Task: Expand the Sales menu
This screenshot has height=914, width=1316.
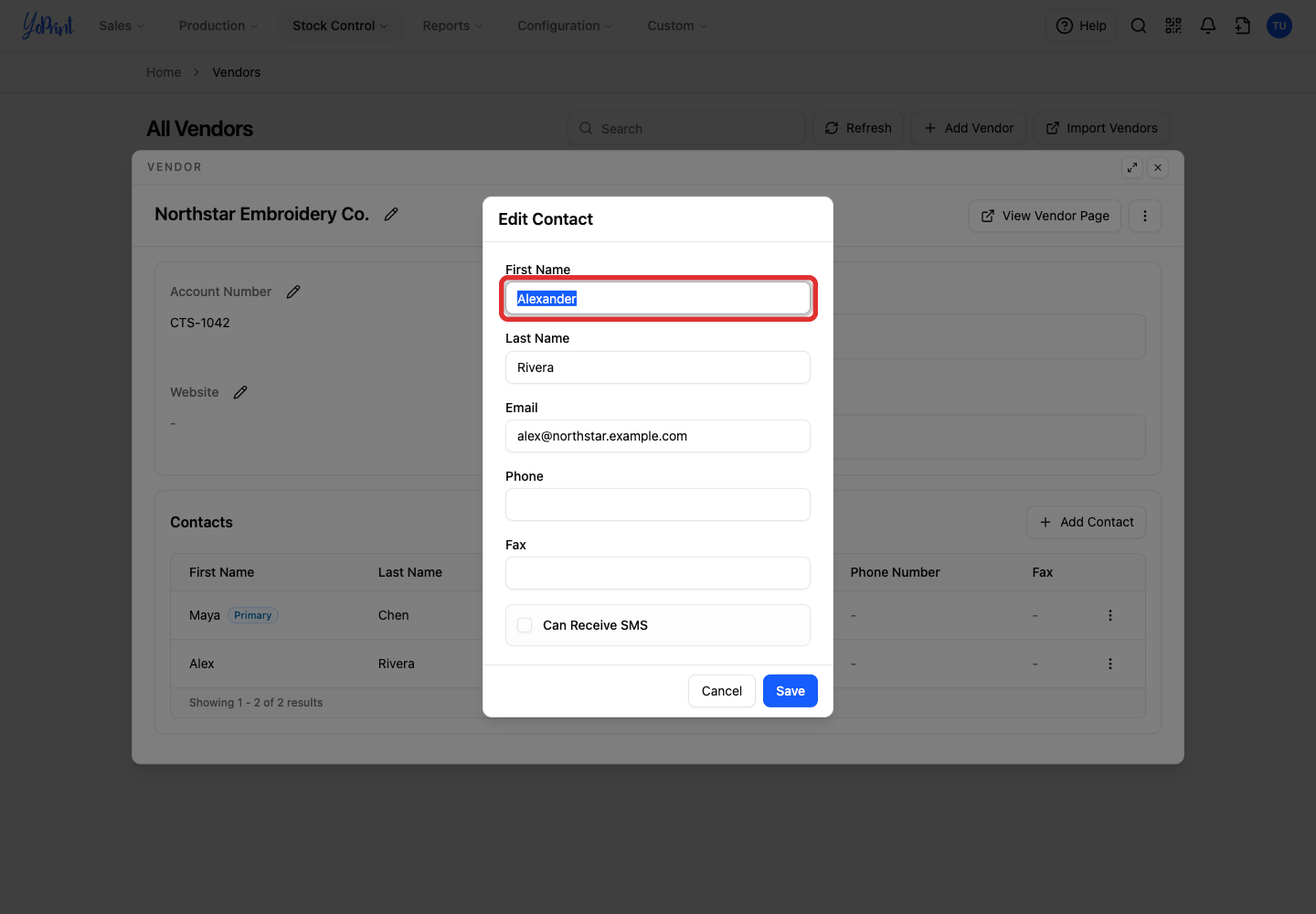Action: click(x=122, y=26)
